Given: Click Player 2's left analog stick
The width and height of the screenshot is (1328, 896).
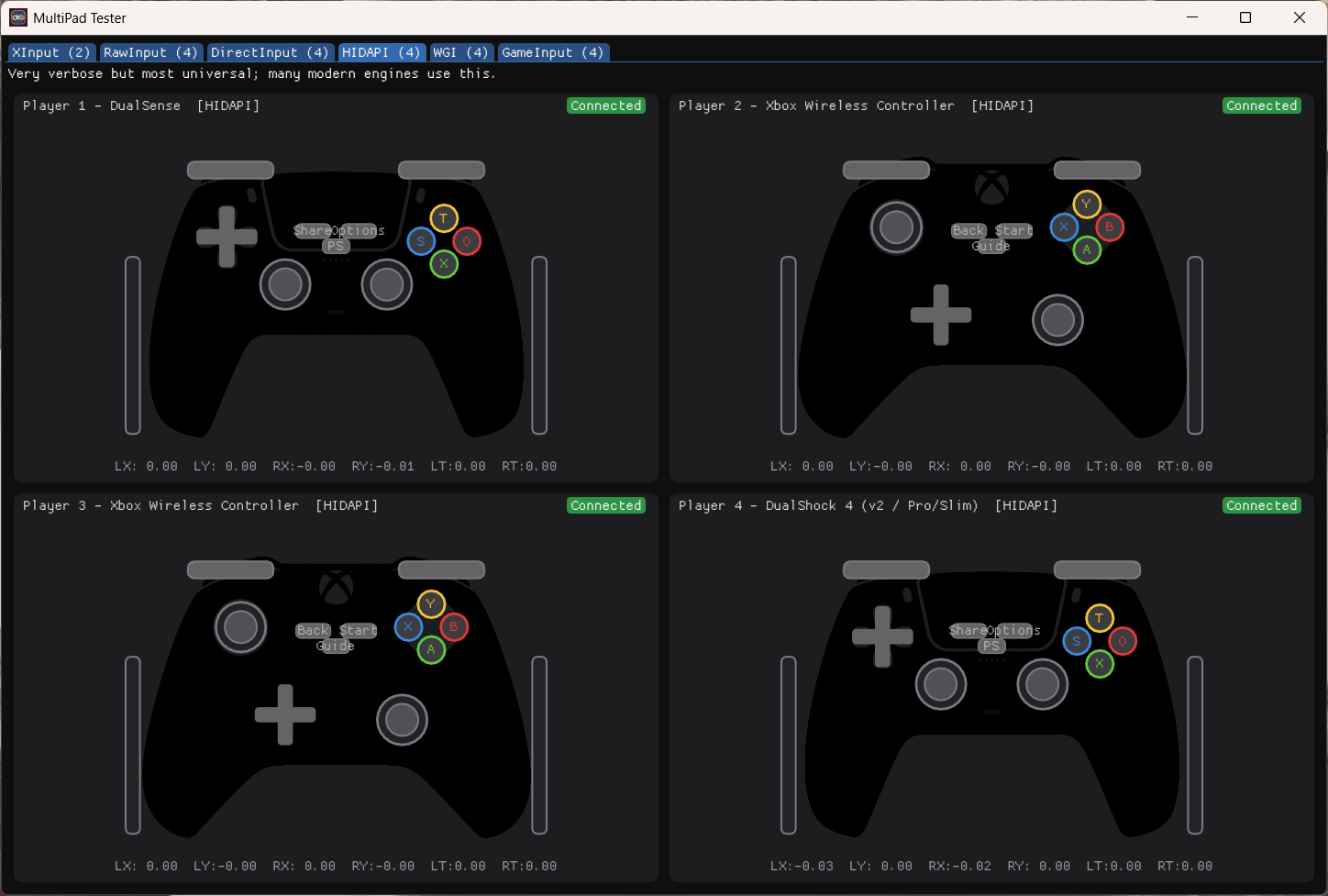Looking at the screenshot, I should click(x=896, y=227).
